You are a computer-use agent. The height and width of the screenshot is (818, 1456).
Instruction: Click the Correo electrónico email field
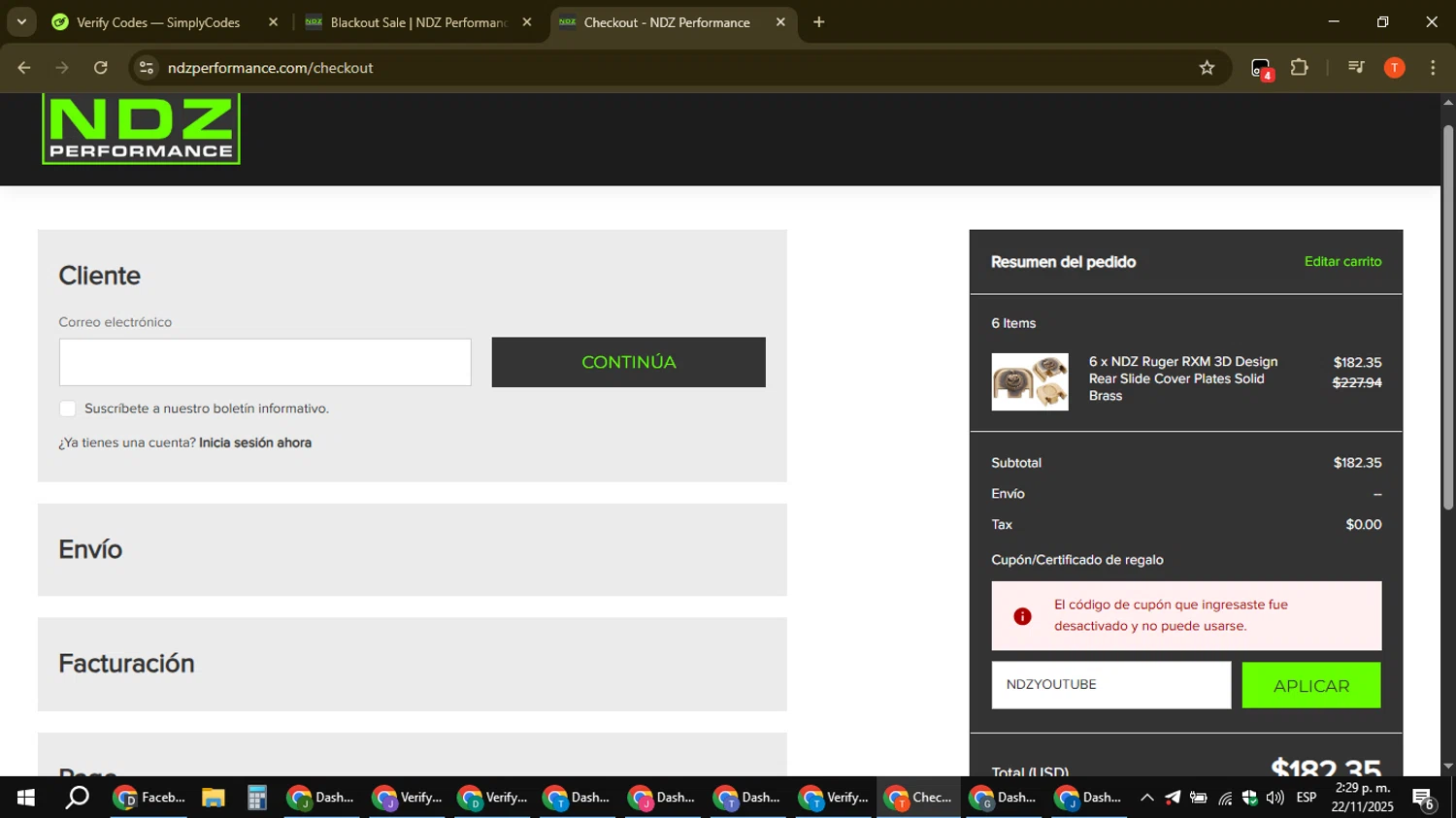[265, 362]
